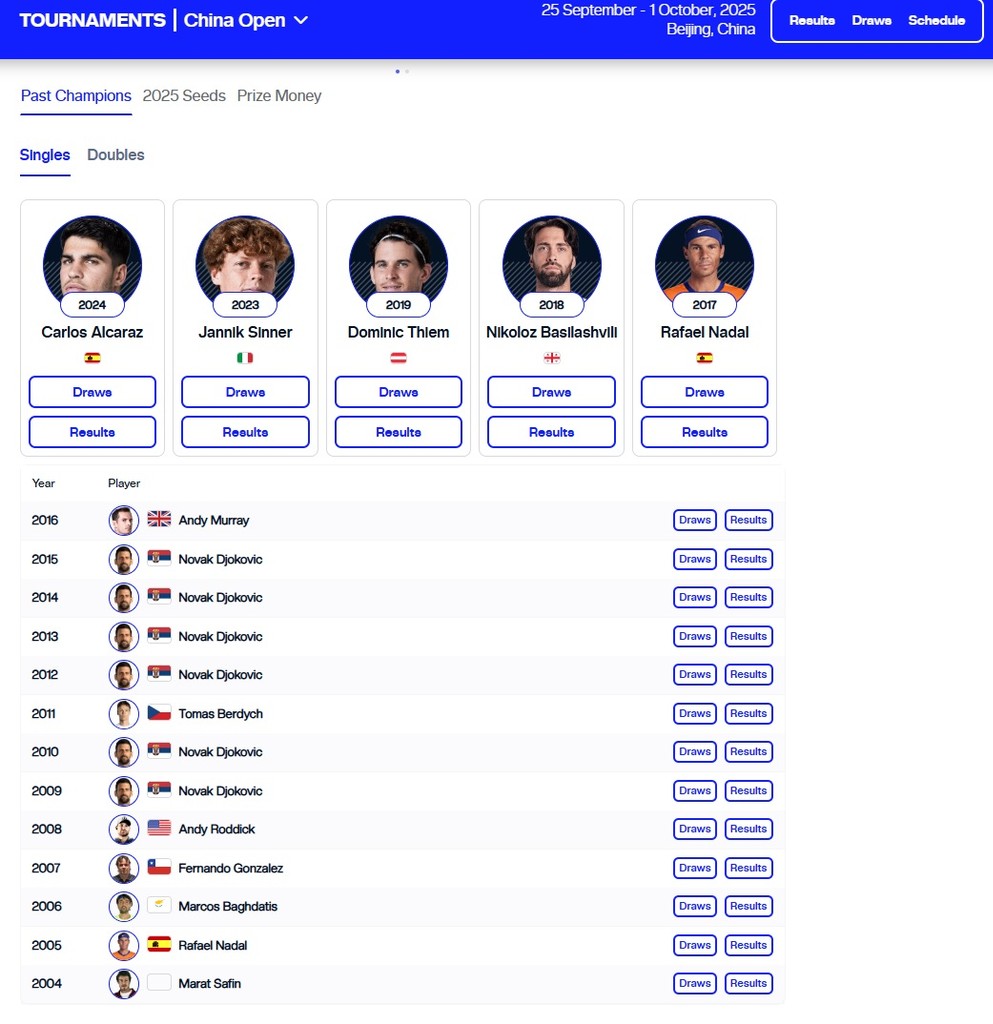Click the name Marcos Baghdatis

click(x=228, y=906)
